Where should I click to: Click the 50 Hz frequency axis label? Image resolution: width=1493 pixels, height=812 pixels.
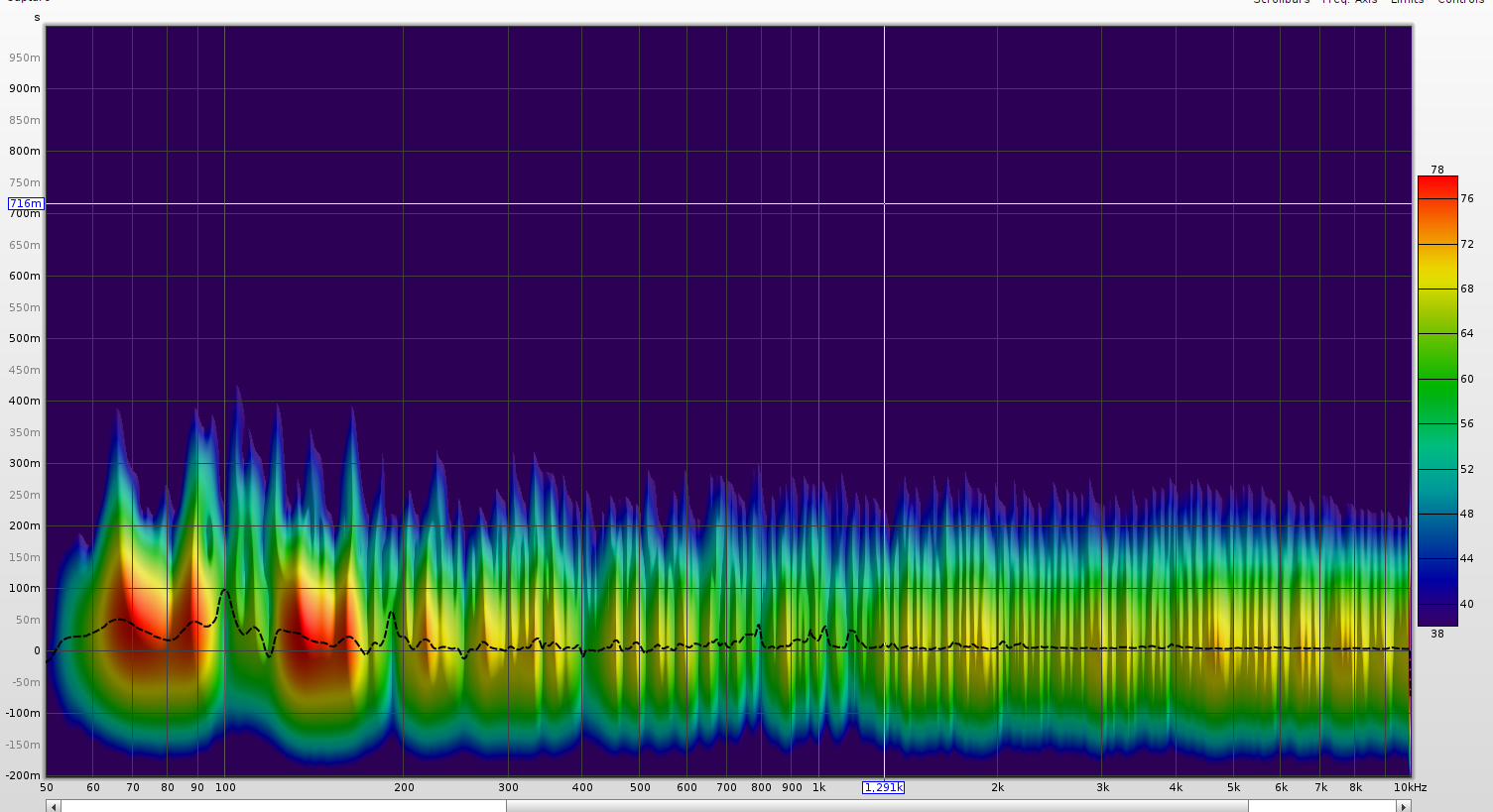[47, 787]
